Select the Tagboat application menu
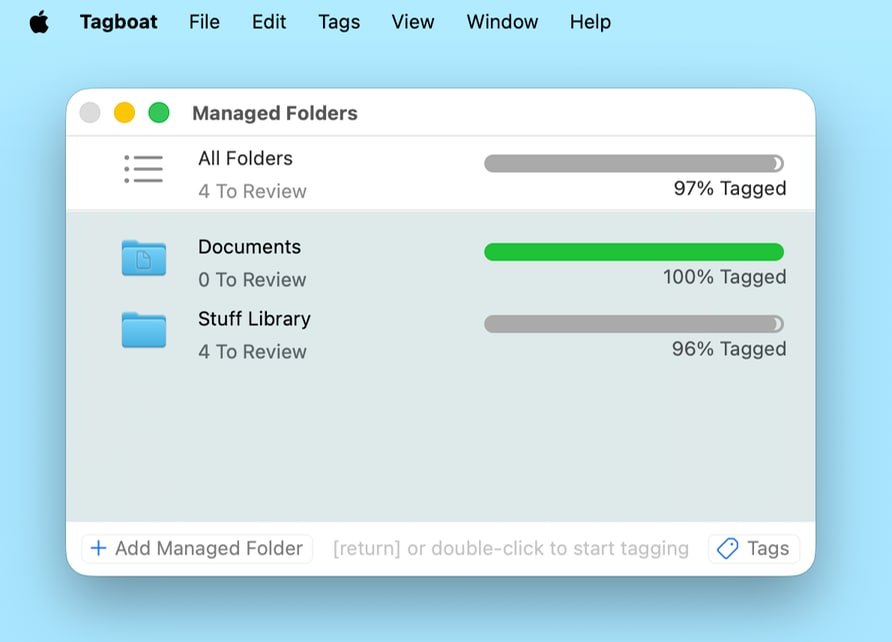The height and width of the screenshot is (642, 892). [118, 22]
